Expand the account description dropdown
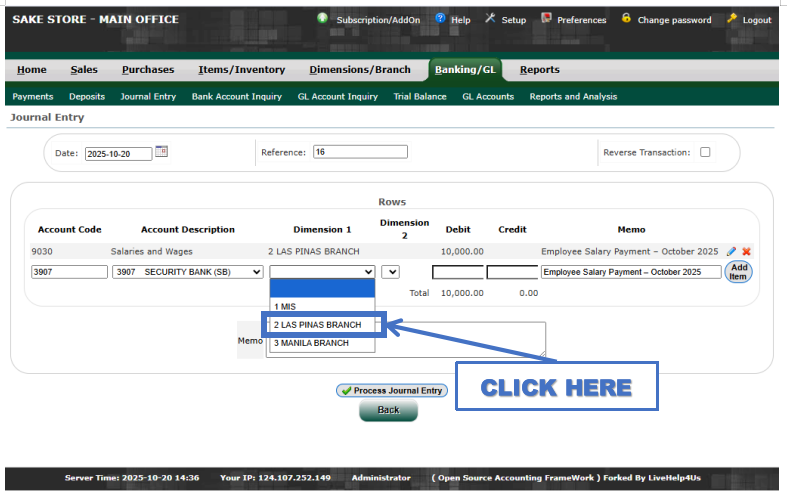Viewport: 787px width, 495px height. pos(188,272)
